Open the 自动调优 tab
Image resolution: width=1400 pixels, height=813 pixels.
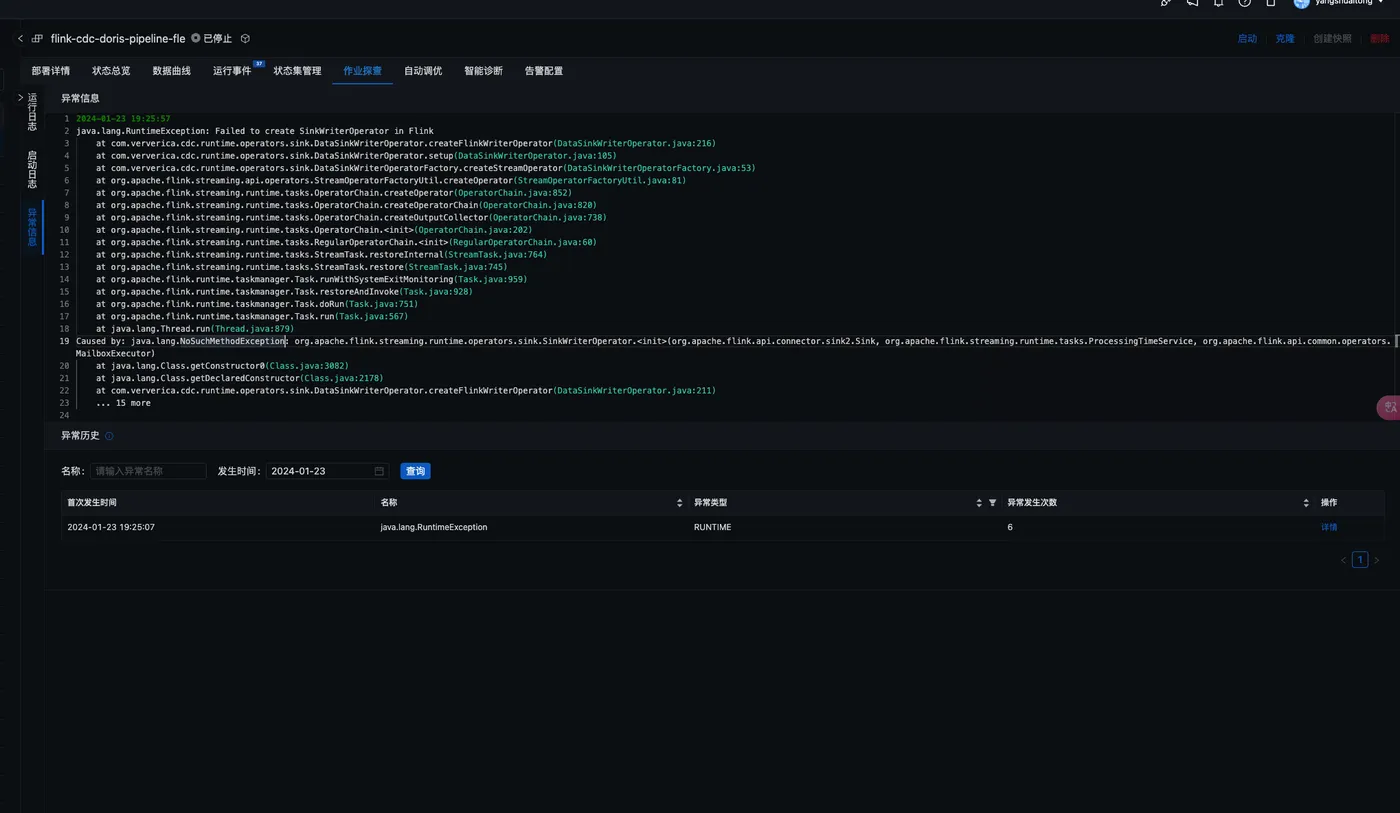423,71
